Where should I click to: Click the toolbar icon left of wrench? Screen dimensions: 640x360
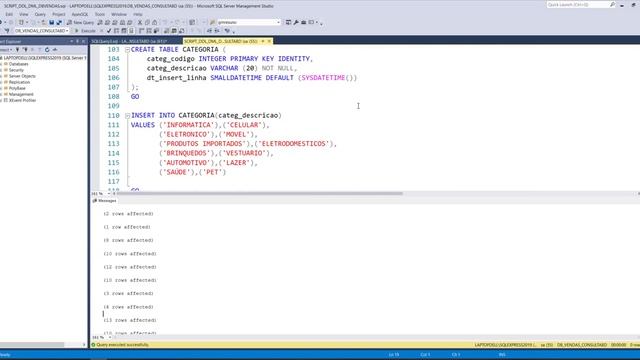[x=288, y=22]
